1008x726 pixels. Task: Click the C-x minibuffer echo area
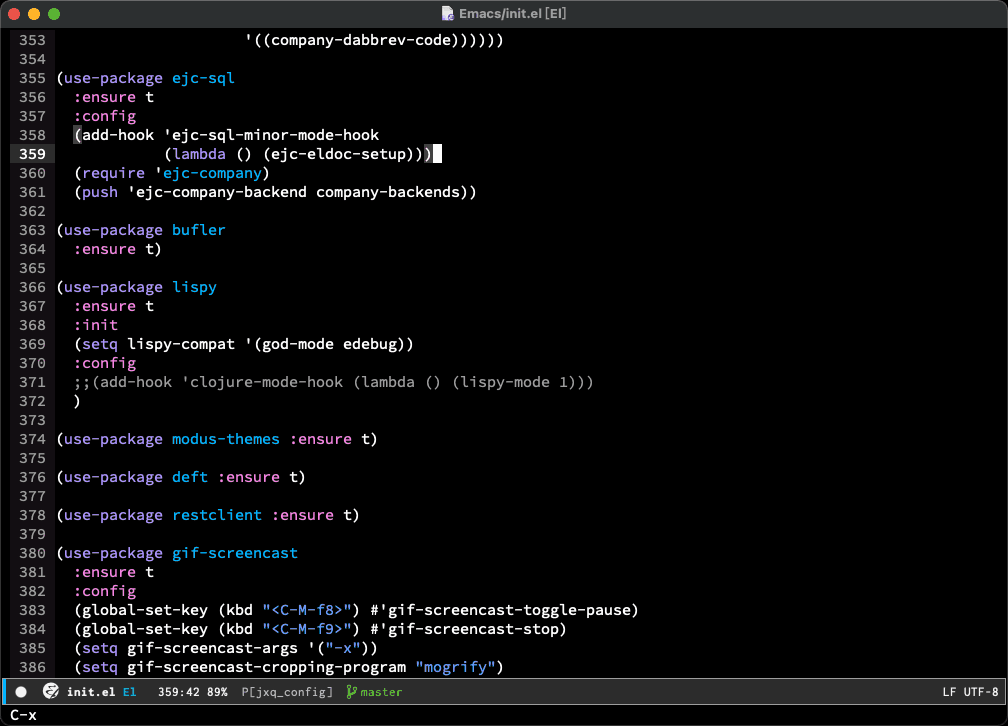(24, 714)
